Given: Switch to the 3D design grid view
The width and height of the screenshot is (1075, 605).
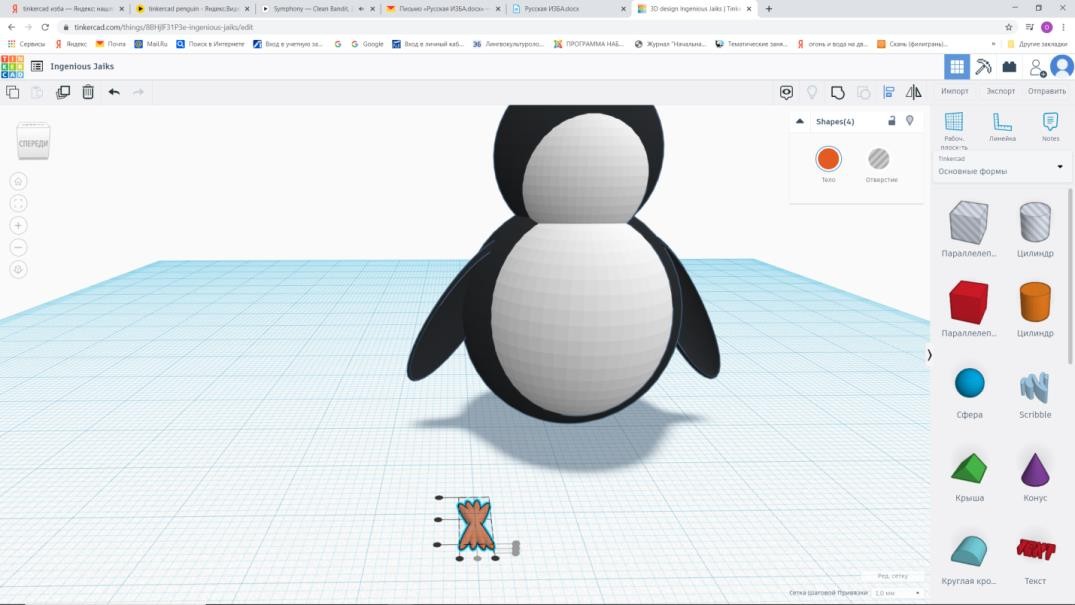Looking at the screenshot, I should 956,67.
